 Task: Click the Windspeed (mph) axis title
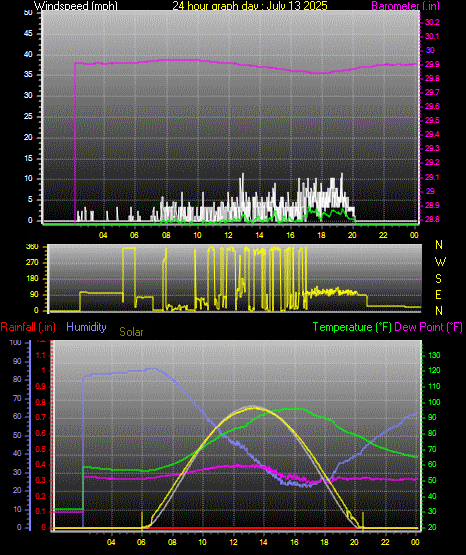pyautogui.click(x=76, y=6)
